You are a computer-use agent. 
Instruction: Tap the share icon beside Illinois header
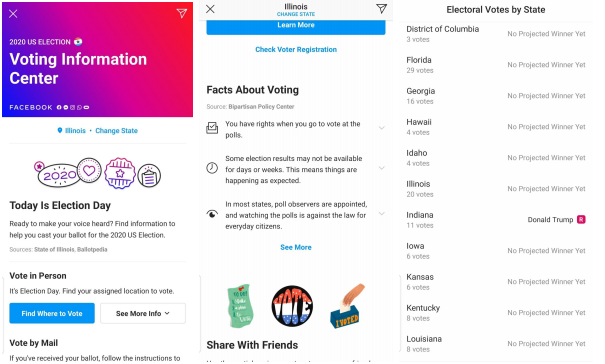pos(381,8)
